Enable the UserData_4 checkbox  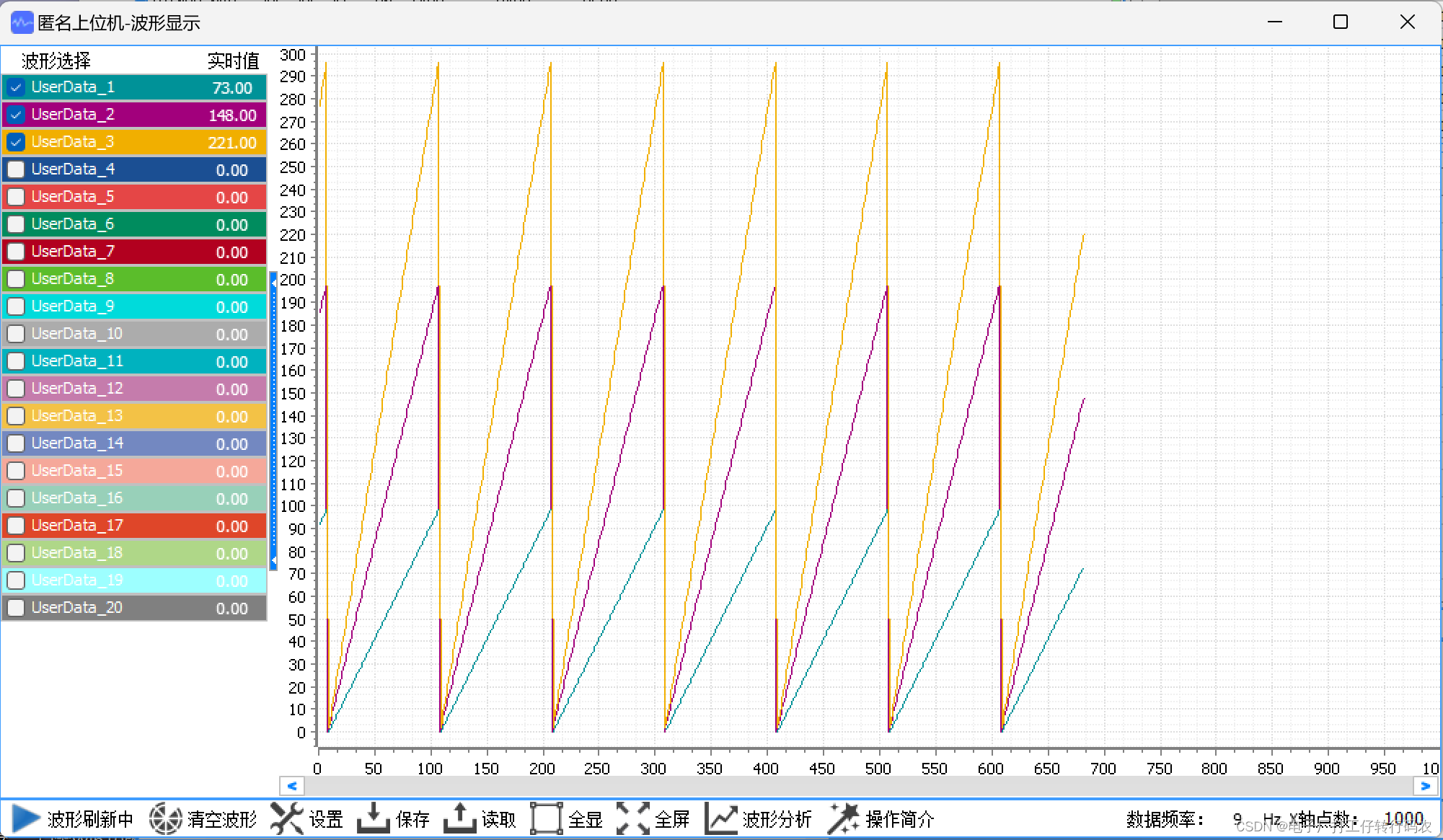(x=16, y=169)
